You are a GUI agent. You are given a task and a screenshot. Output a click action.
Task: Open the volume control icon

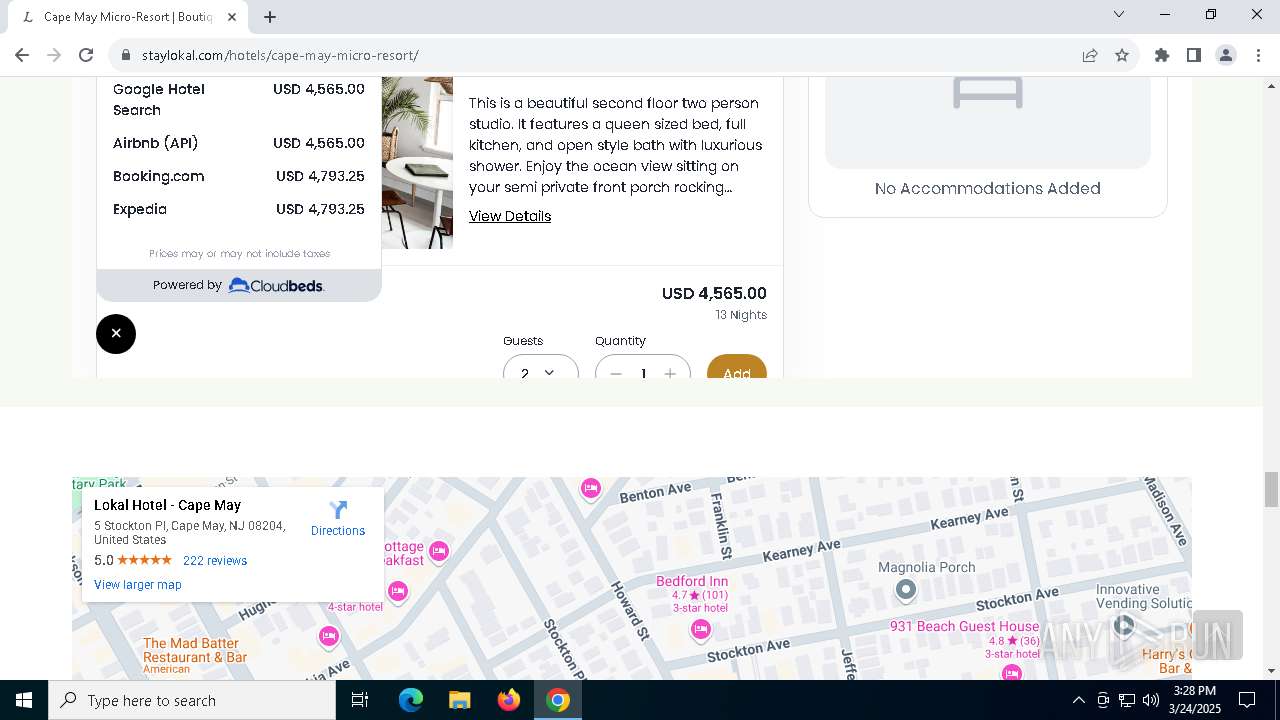point(1150,700)
